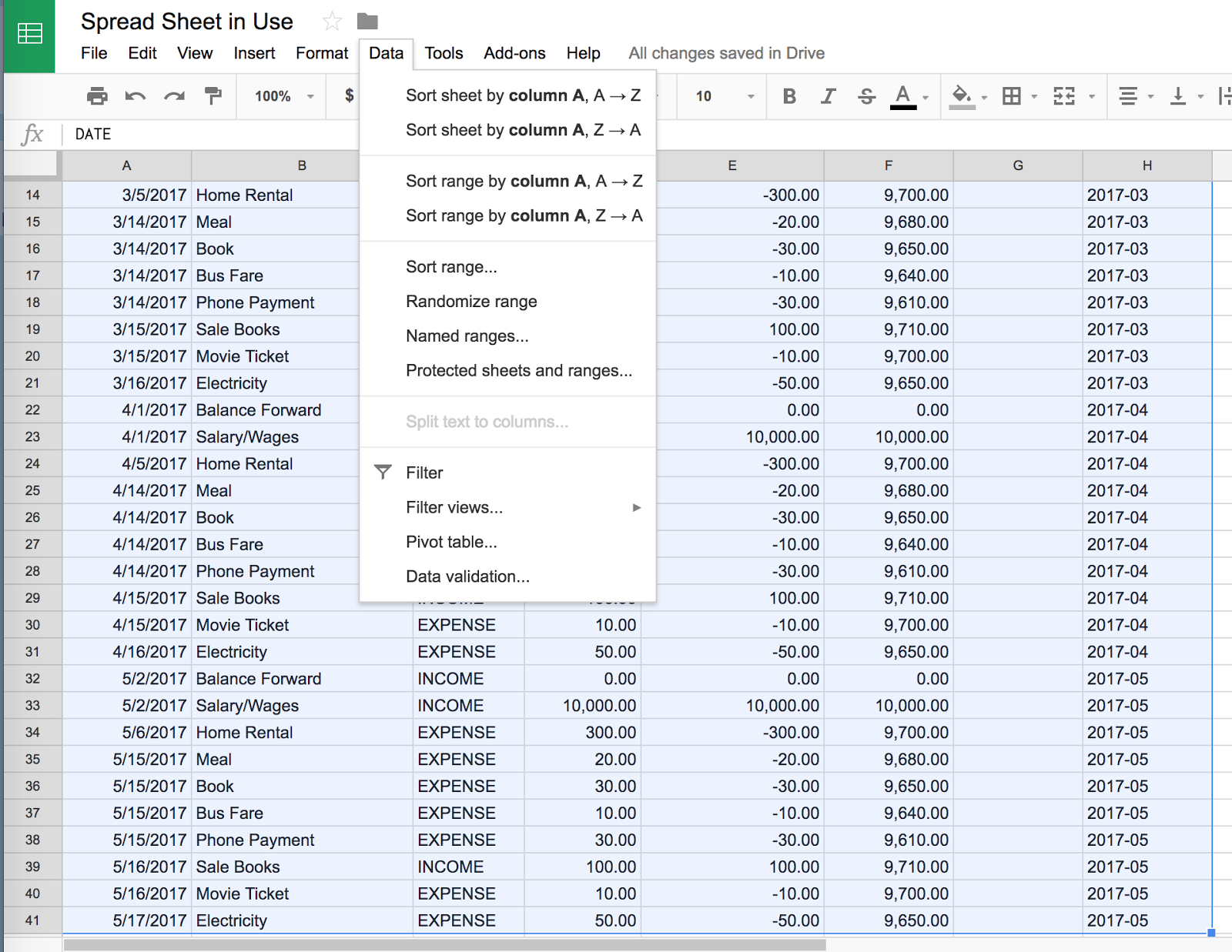The image size is (1232, 952).
Task: Click the Print icon
Action: click(97, 95)
